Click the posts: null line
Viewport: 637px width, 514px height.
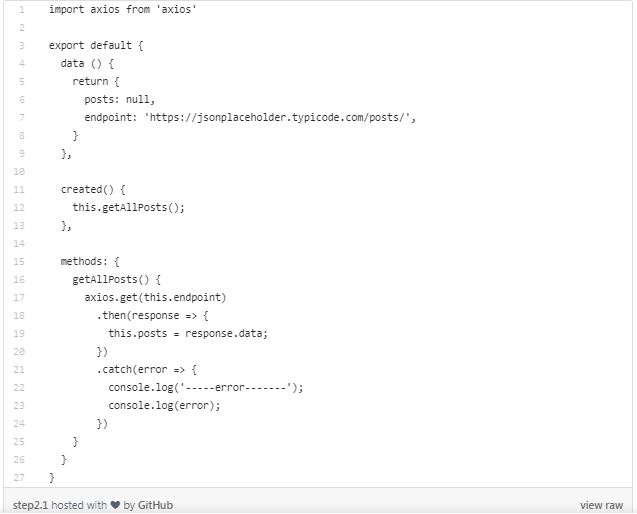pos(122,100)
